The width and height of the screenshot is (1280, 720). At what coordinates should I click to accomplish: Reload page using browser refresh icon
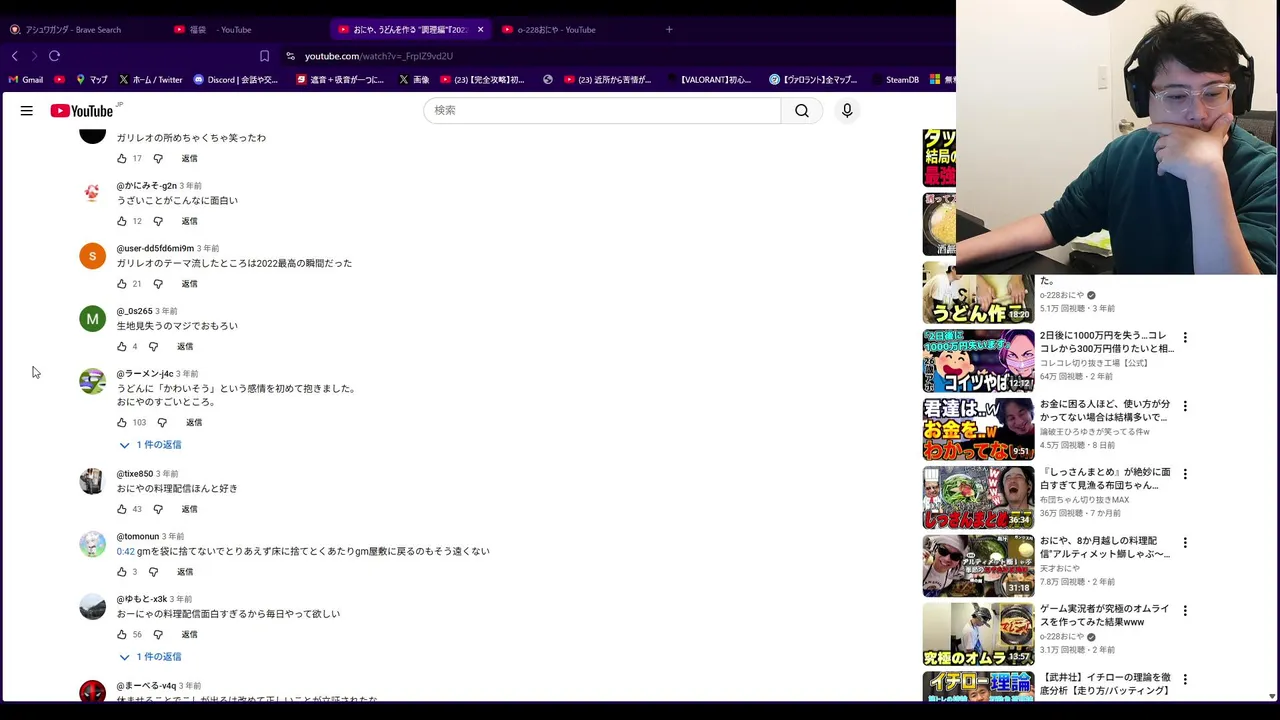coord(55,56)
